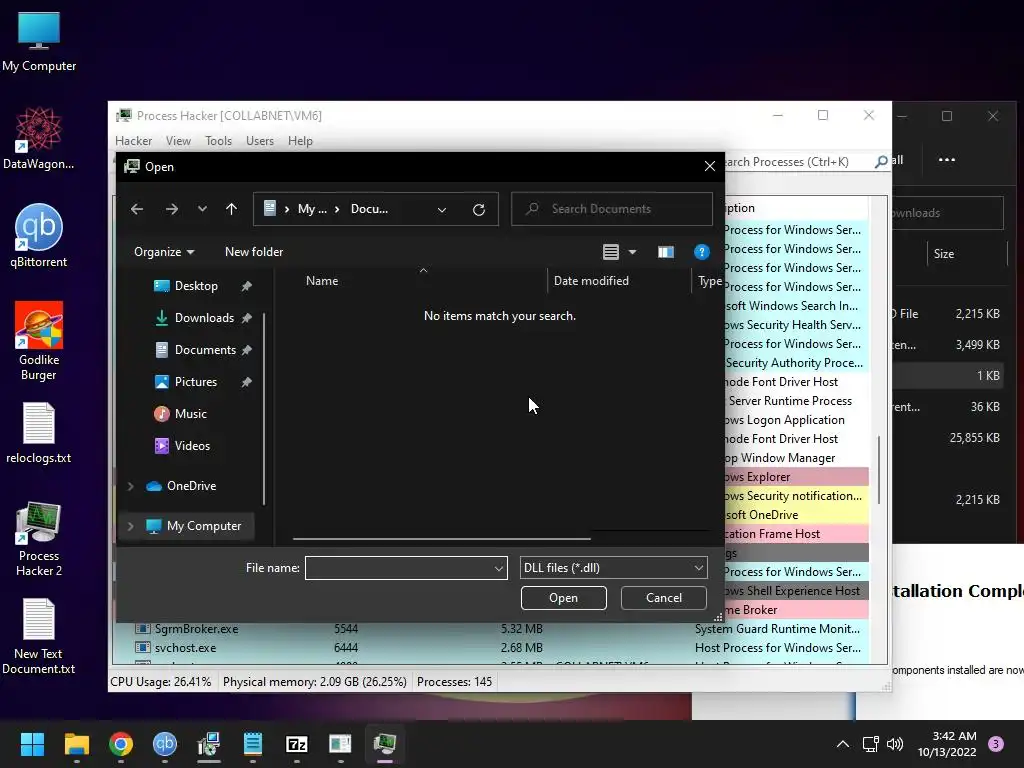1024x768 pixels.
Task: Go back in the Open dialog
Action: tap(136, 209)
